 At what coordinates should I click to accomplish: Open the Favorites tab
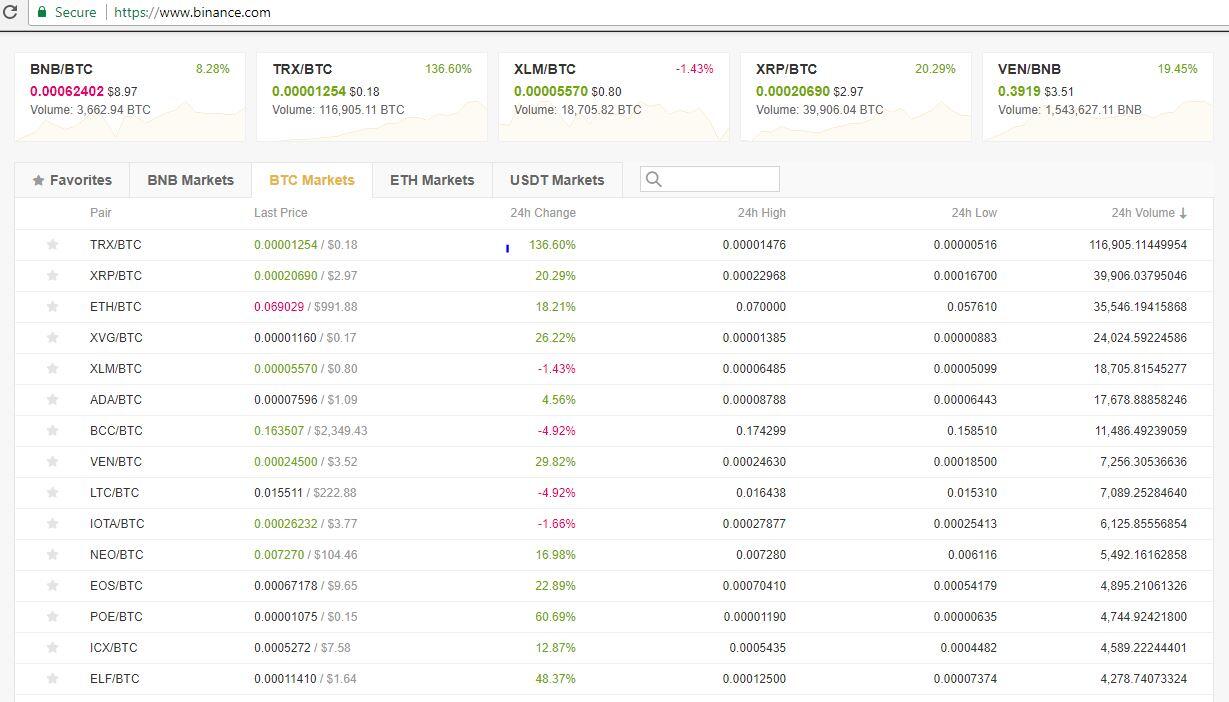pyautogui.click(x=72, y=180)
